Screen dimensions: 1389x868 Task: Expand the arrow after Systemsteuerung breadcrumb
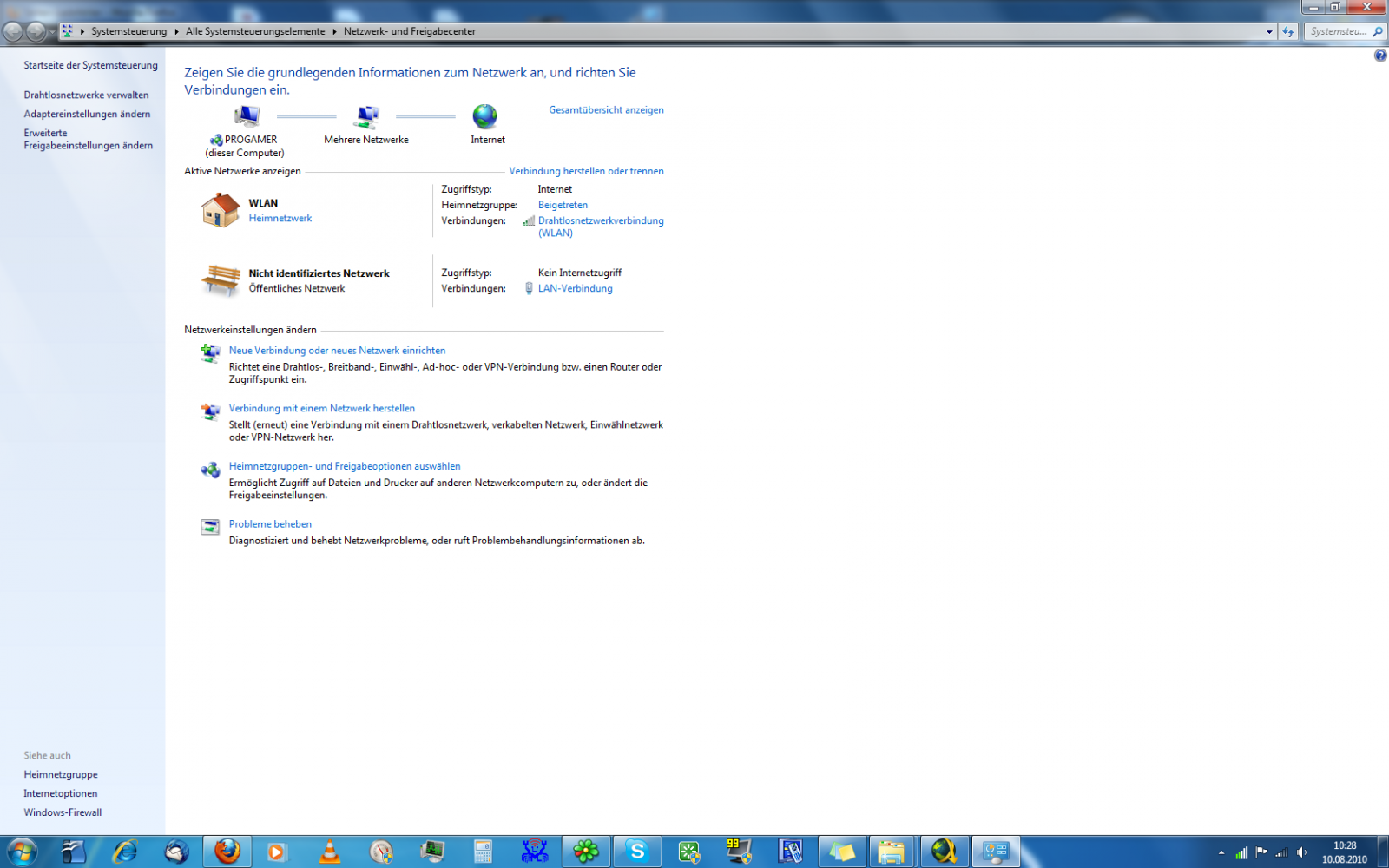click(176, 31)
